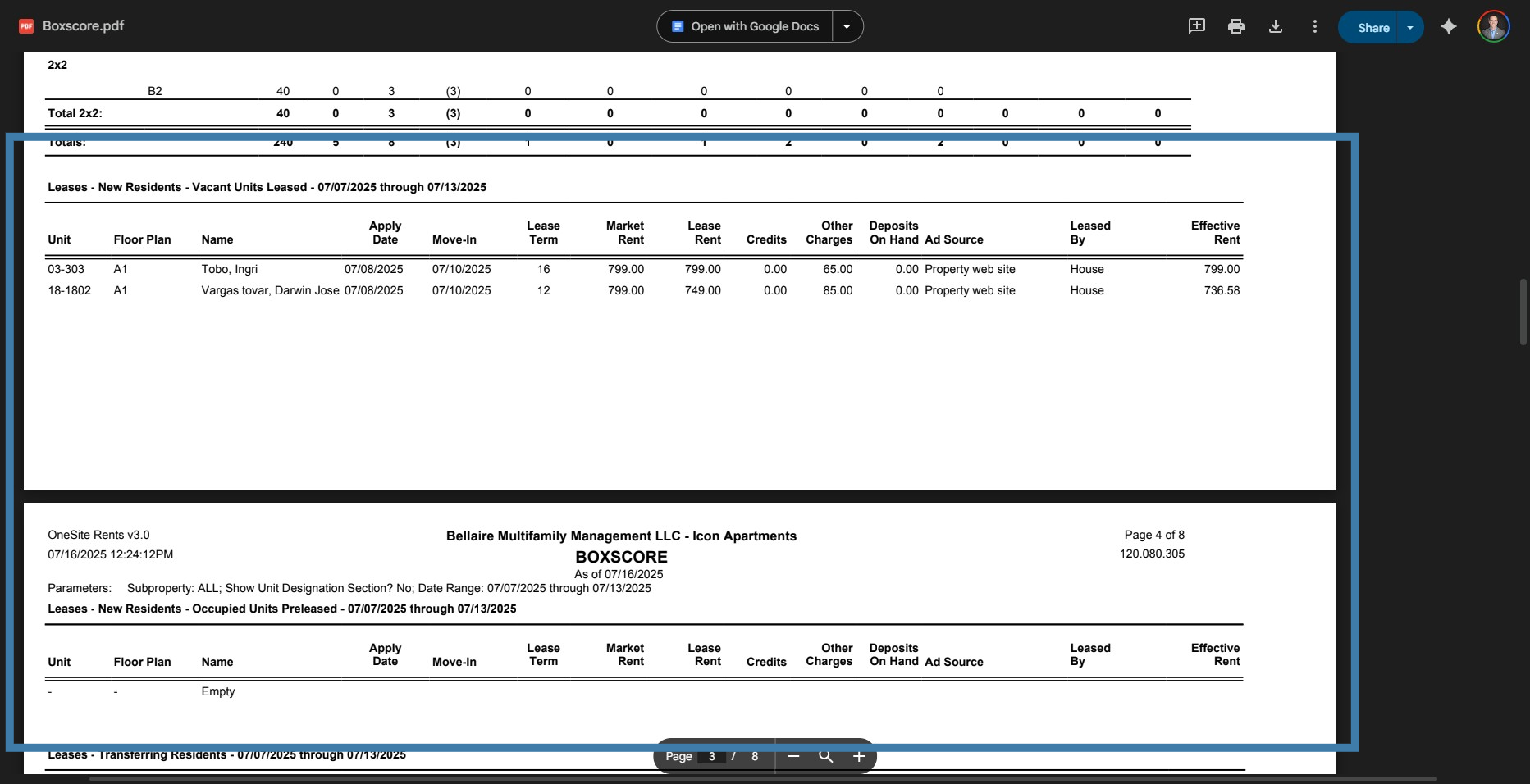The width and height of the screenshot is (1530, 784).
Task: Click the Gemini sparkle icon
Action: 1448,25
